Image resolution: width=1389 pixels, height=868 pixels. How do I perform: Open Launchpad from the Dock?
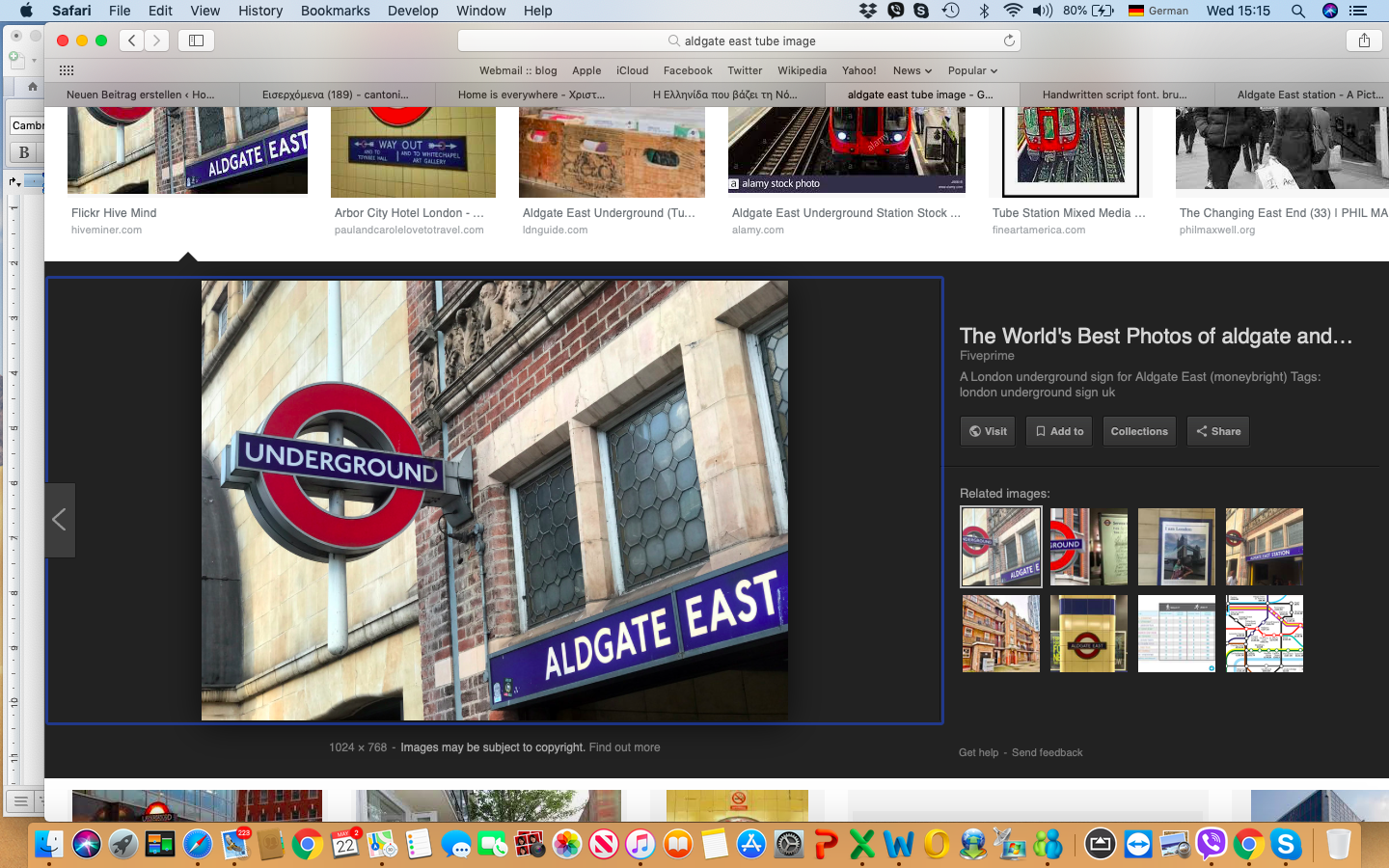(x=123, y=845)
